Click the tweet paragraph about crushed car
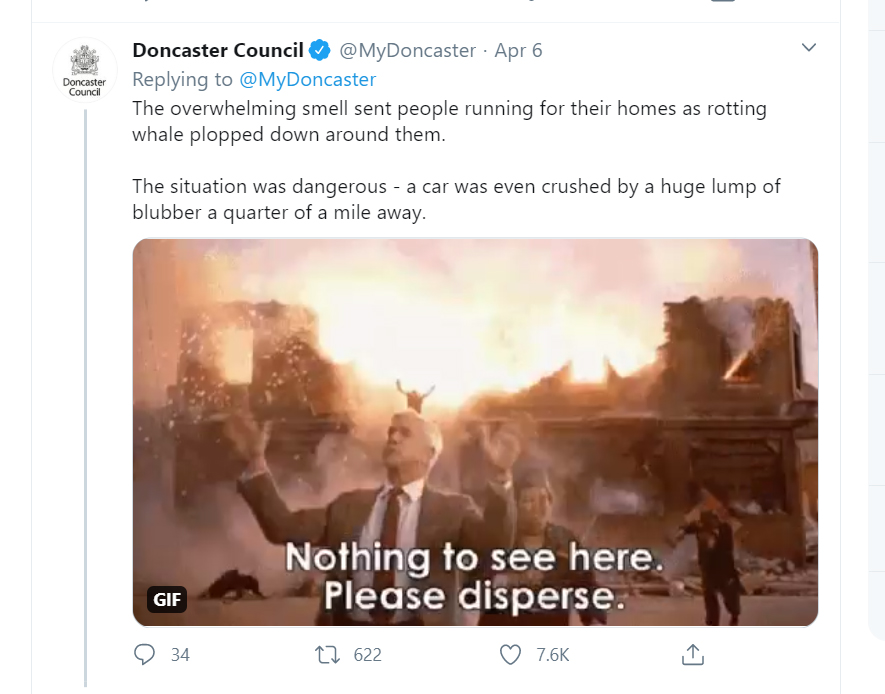The height and width of the screenshot is (694, 885). tap(456, 199)
